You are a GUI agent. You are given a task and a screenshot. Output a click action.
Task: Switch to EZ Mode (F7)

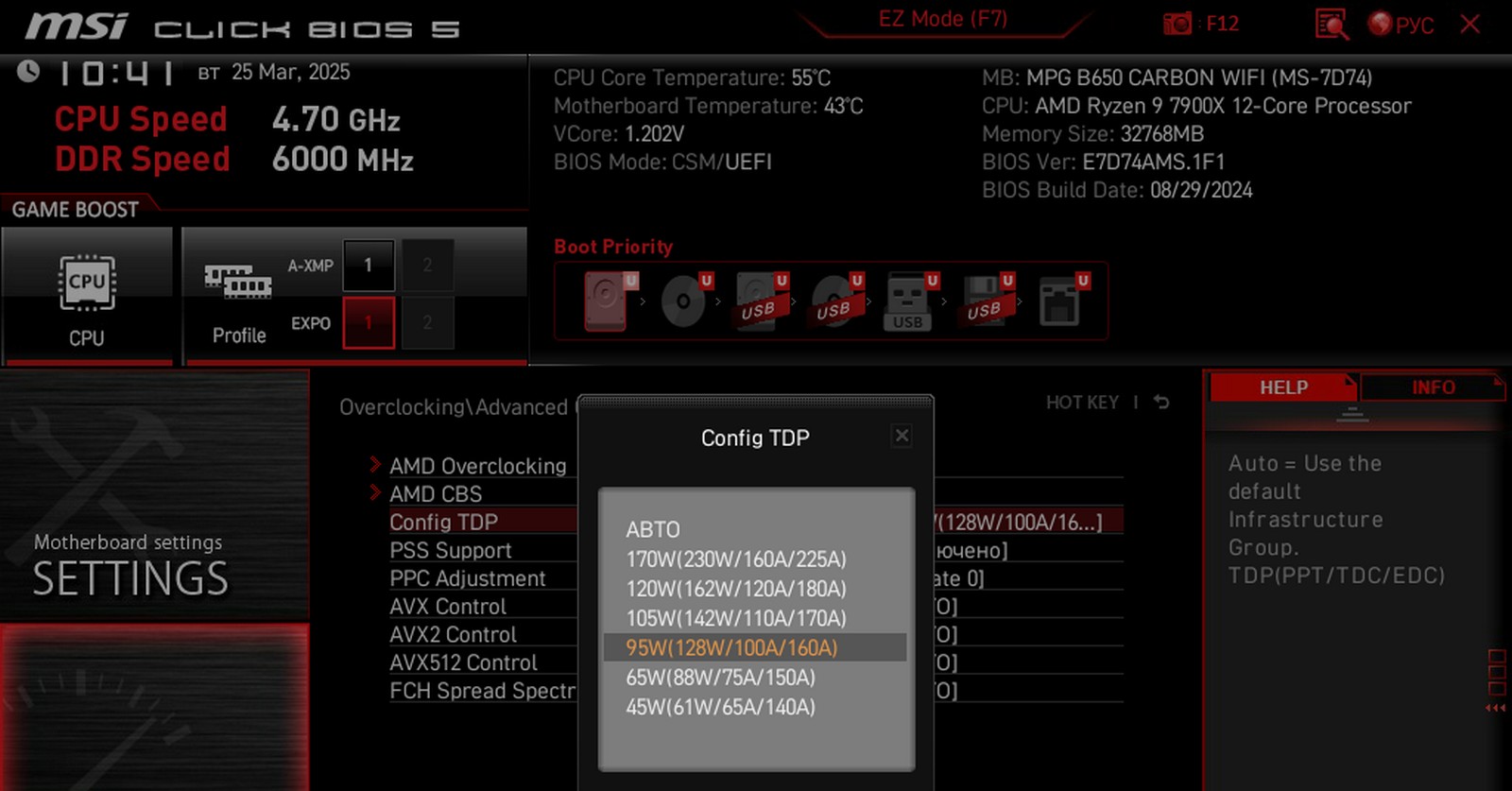[x=943, y=19]
